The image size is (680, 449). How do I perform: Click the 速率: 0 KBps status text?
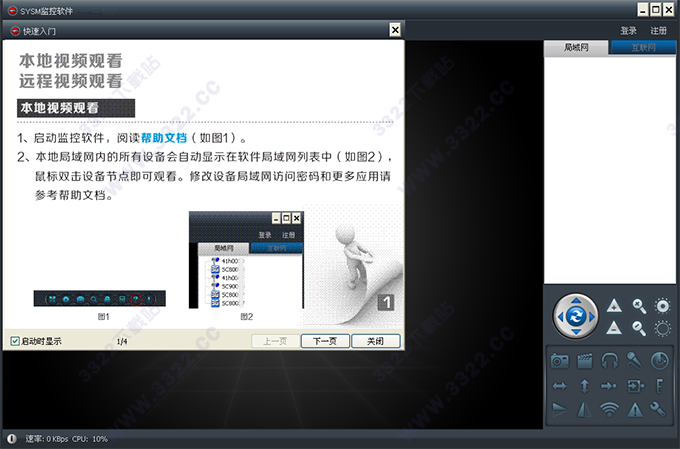[x=47, y=439]
